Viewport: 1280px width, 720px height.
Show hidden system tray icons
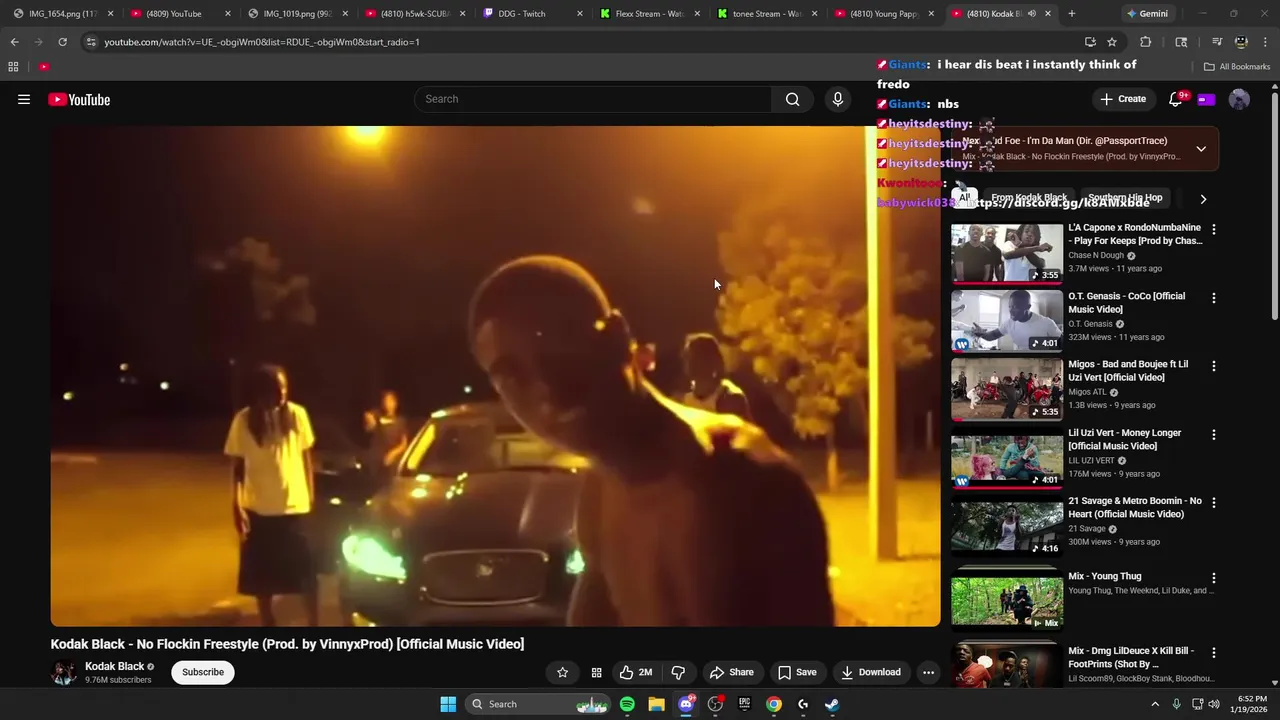click(1155, 704)
